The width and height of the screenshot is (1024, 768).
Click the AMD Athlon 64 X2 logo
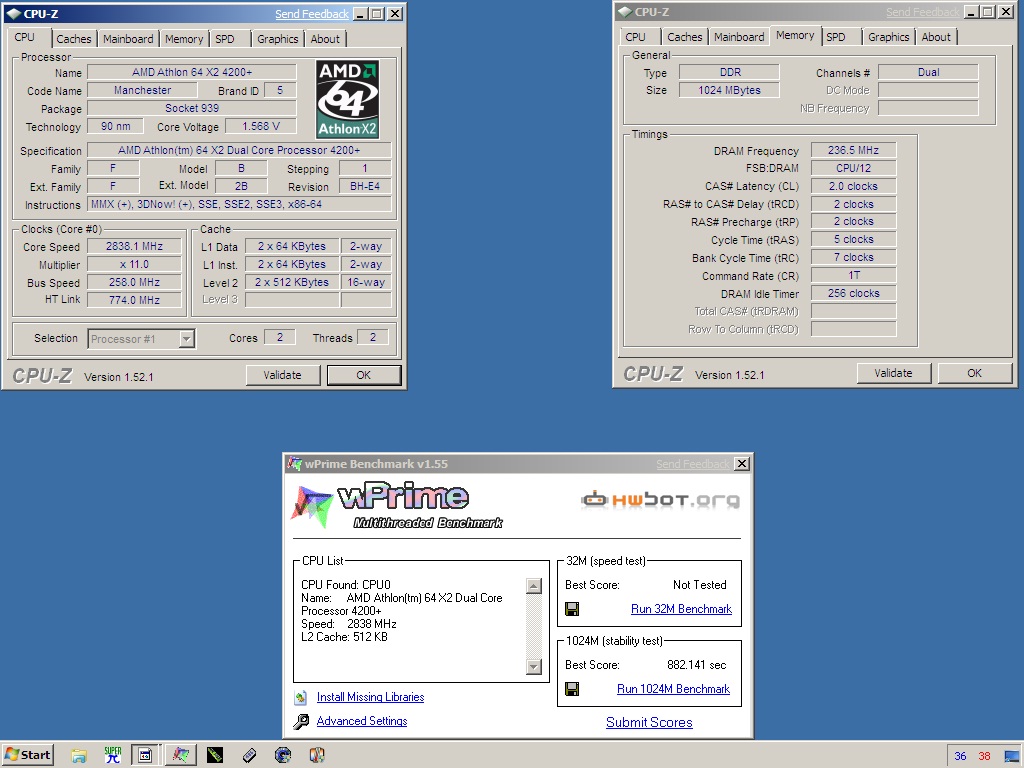[347, 99]
